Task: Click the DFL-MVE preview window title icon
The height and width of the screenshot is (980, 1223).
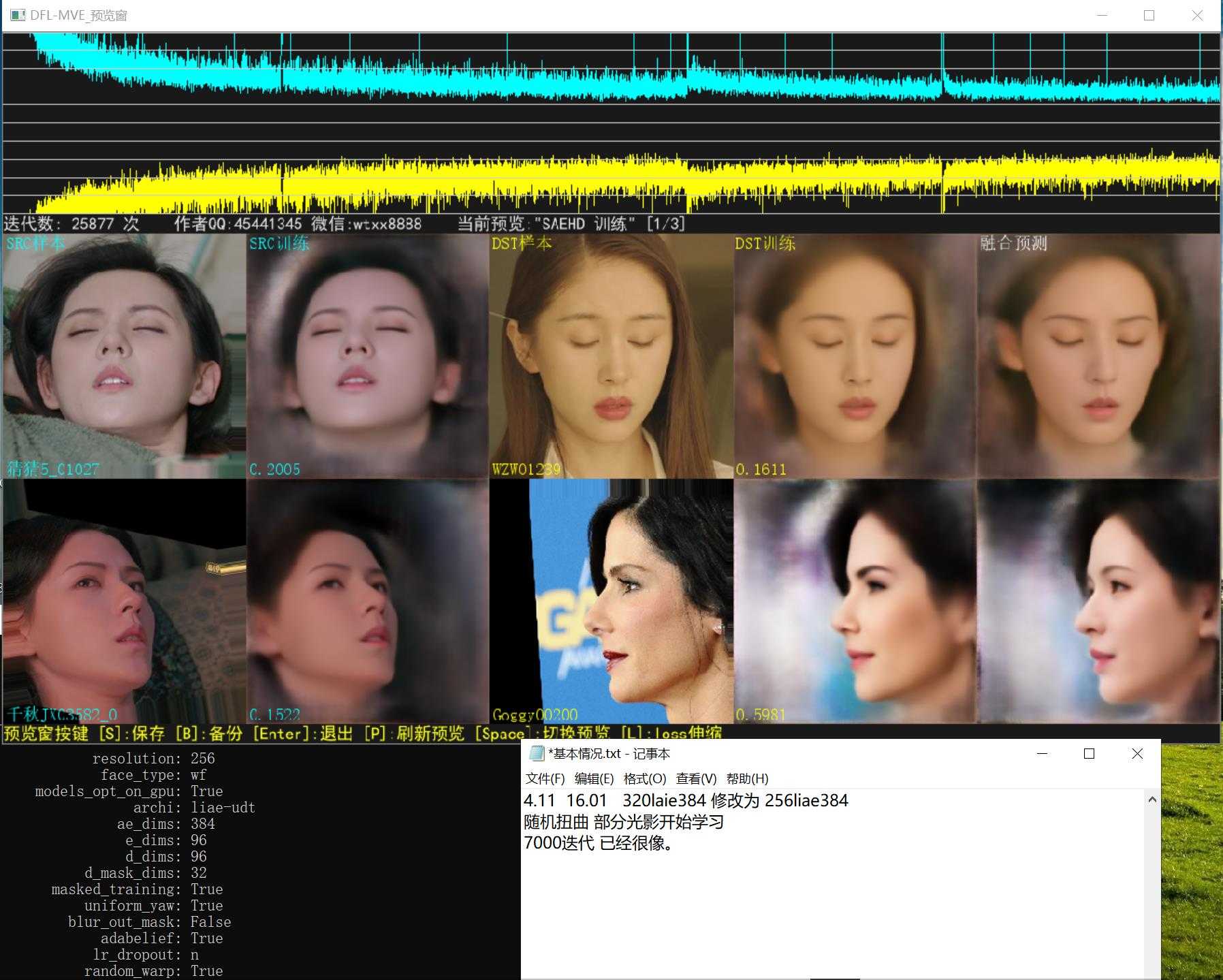Action: 18,15
